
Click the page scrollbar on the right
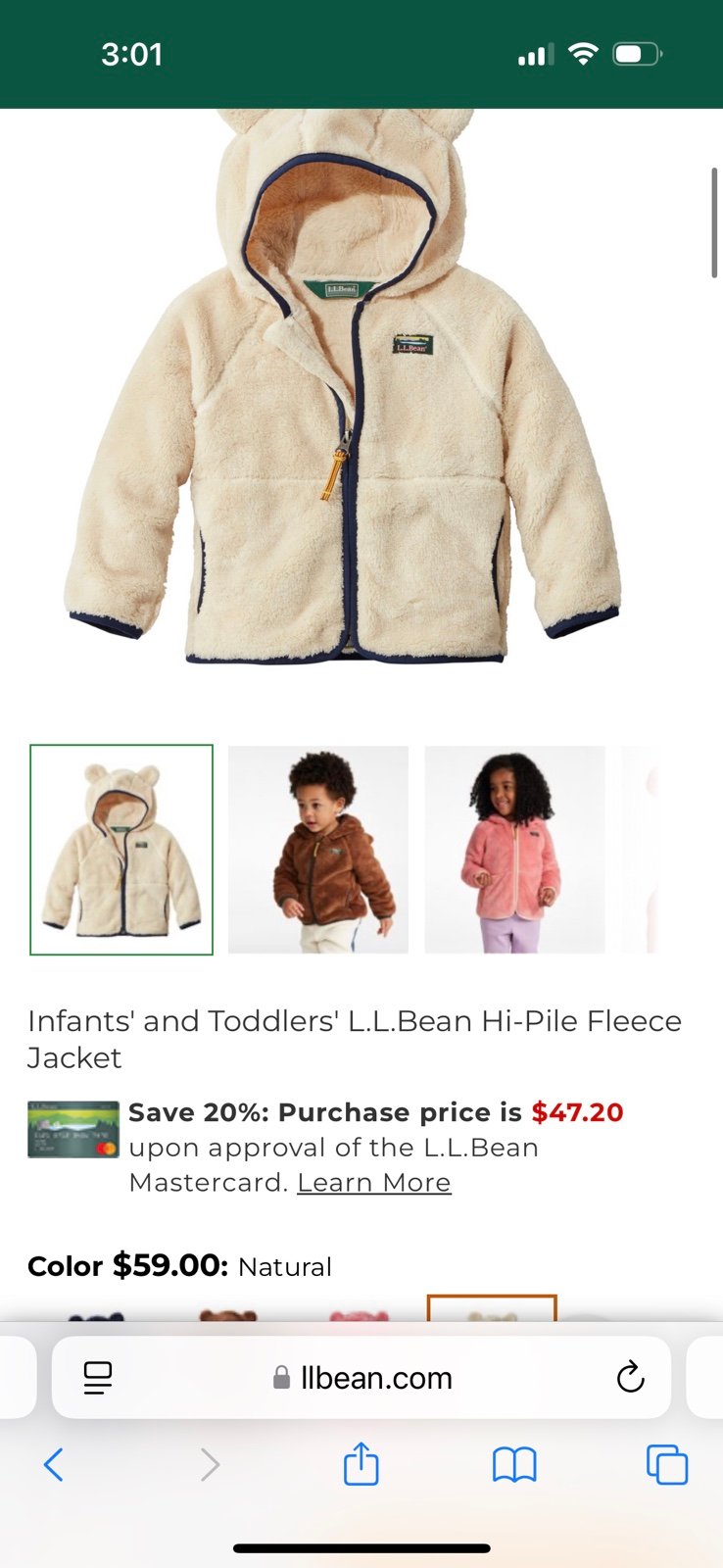coord(715,223)
